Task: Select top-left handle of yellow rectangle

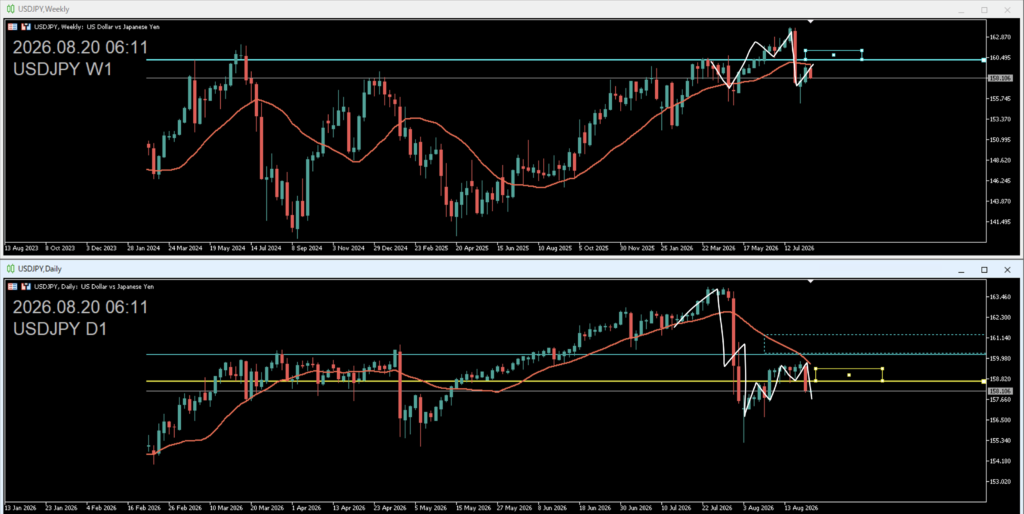Action: pos(816,369)
